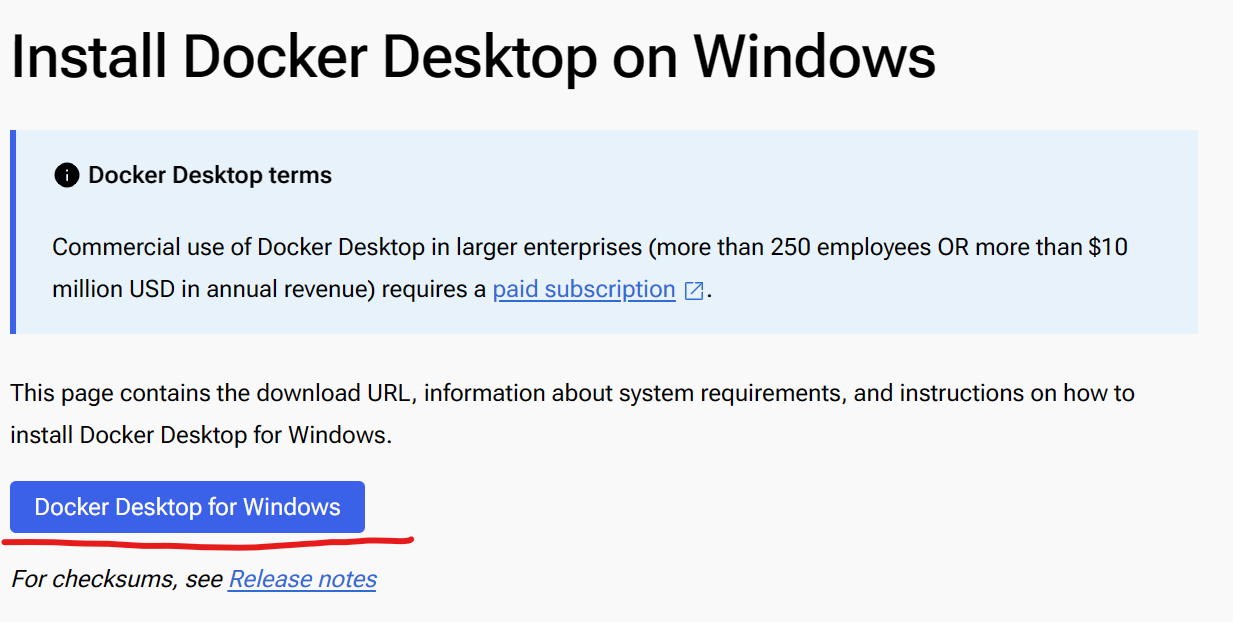Click the Install Docker Desktop on Windows heading
The width and height of the screenshot is (1233, 622).
pos(473,56)
